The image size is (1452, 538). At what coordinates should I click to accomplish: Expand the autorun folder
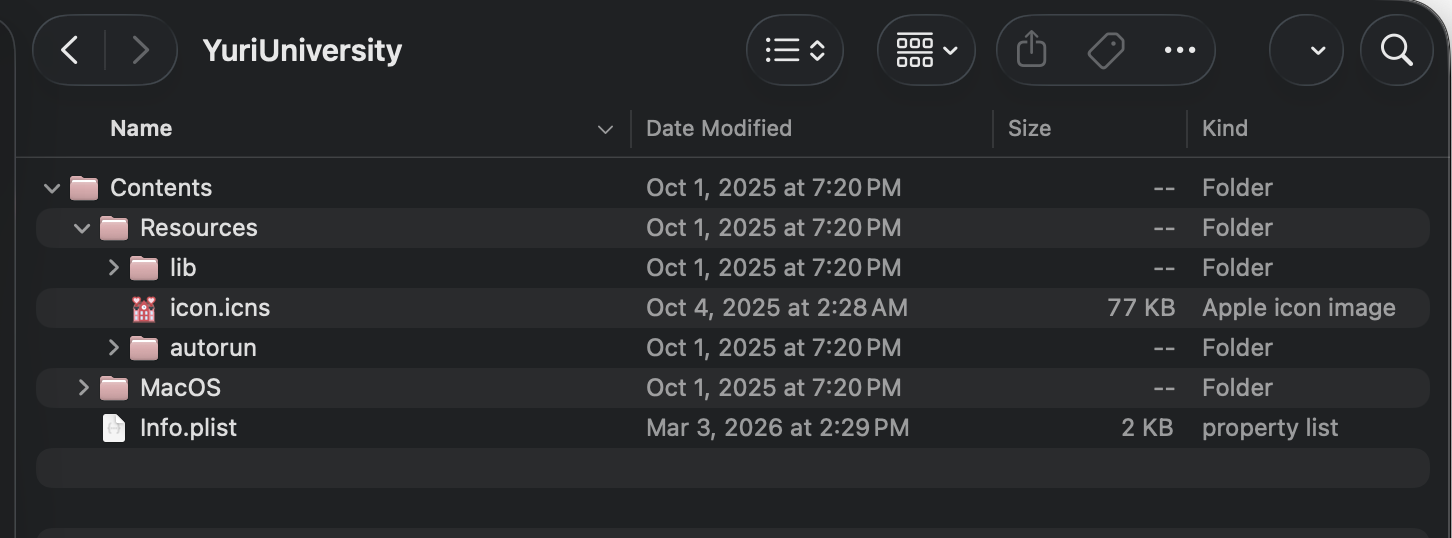tap(113, 348)
